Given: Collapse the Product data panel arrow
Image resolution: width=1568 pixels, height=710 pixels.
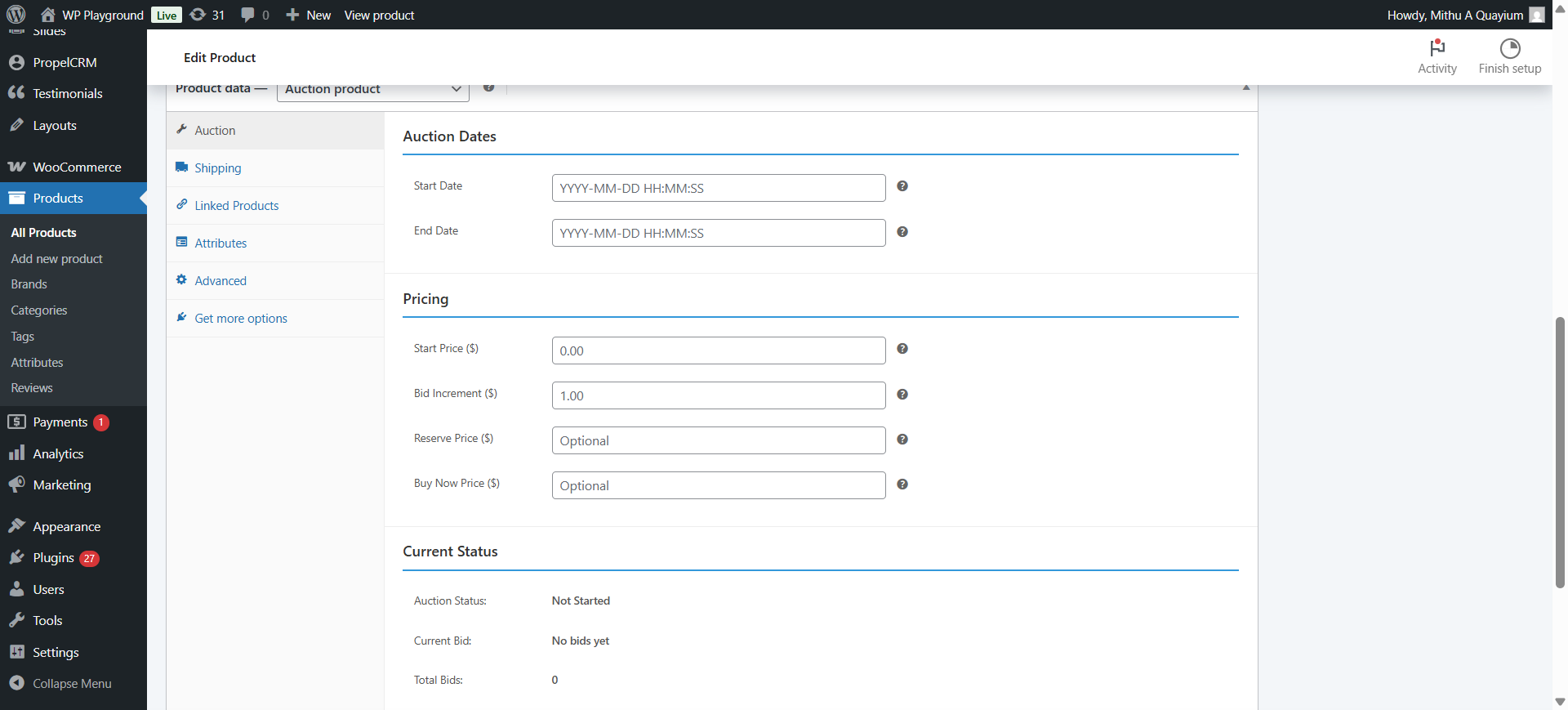Looking at the screenshot, I should pyautogui.click(x=1246, y=87).
